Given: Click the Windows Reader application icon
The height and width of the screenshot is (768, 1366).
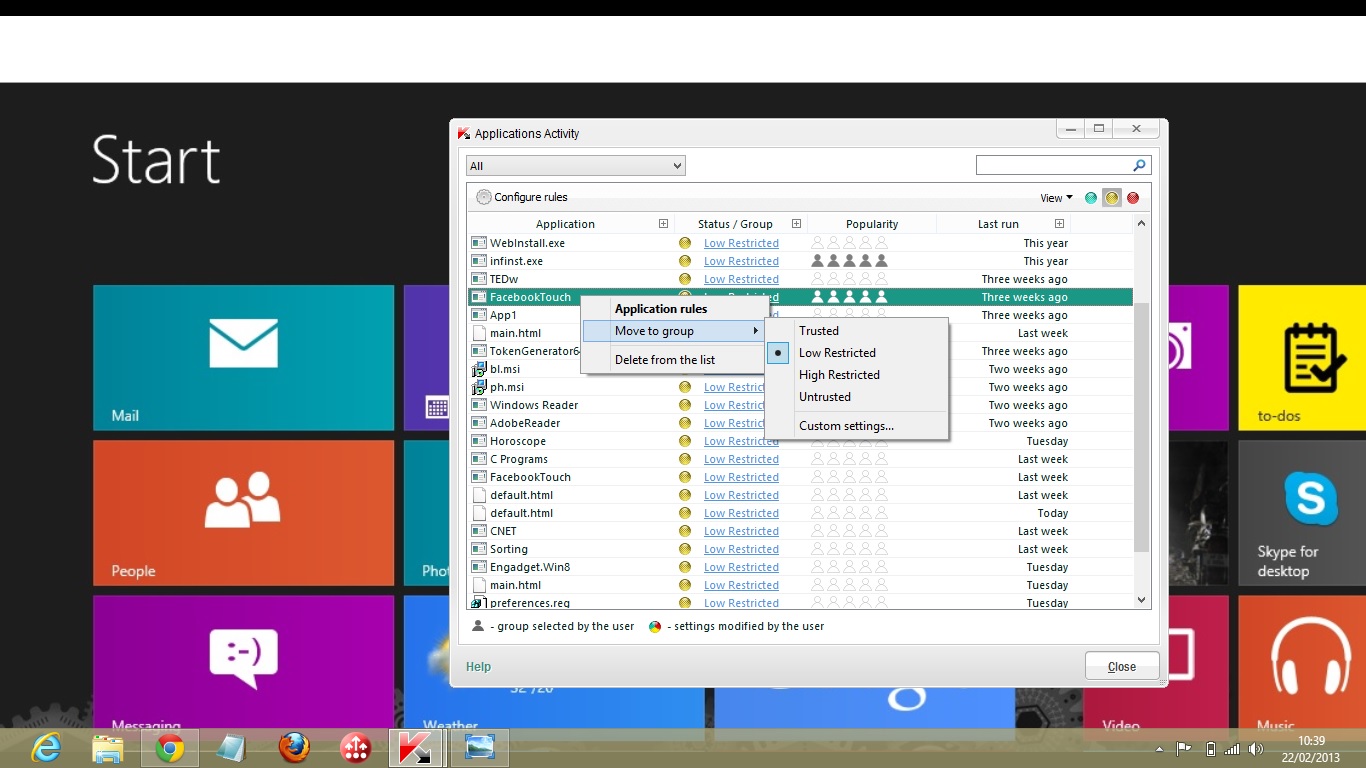Looking at the screenshot, I should [479, 405].
